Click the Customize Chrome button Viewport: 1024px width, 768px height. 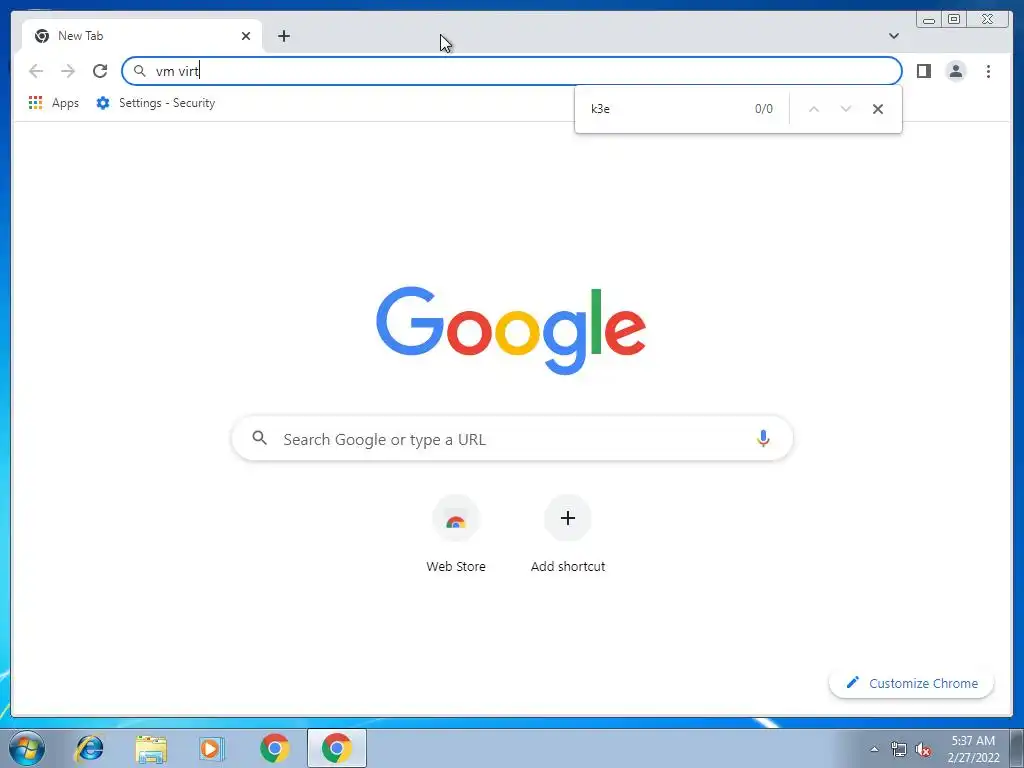pyautogui.click(x=912, y=683)
